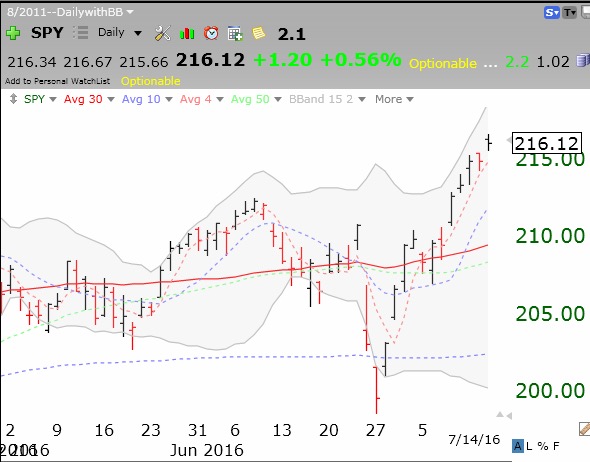This screenshot has height=462, width=590.
Task: Click the green plus add-symbol icon
Action: [13, 33]
